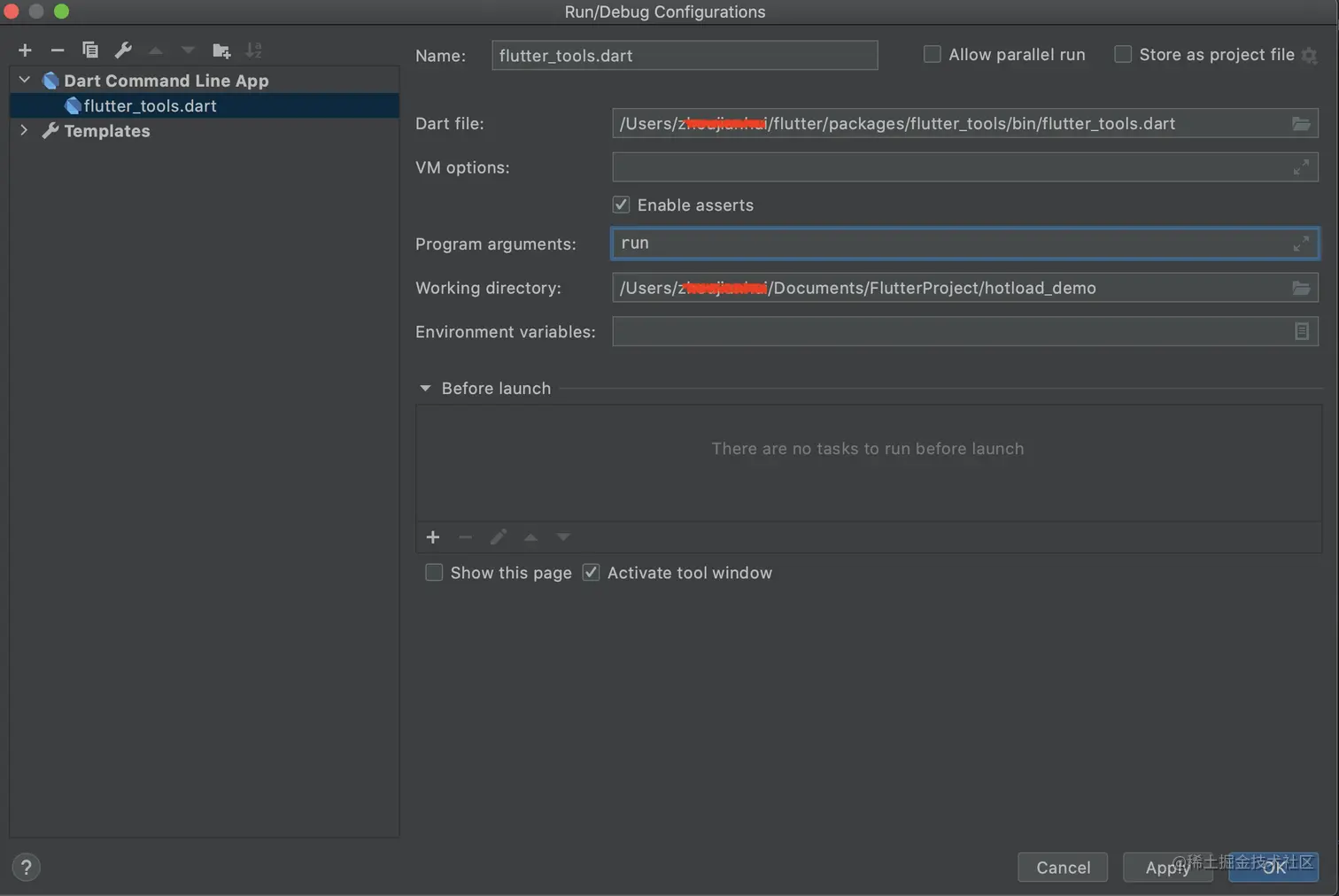
Task: Uncheck Activate tool window
Action: (591, 573)
